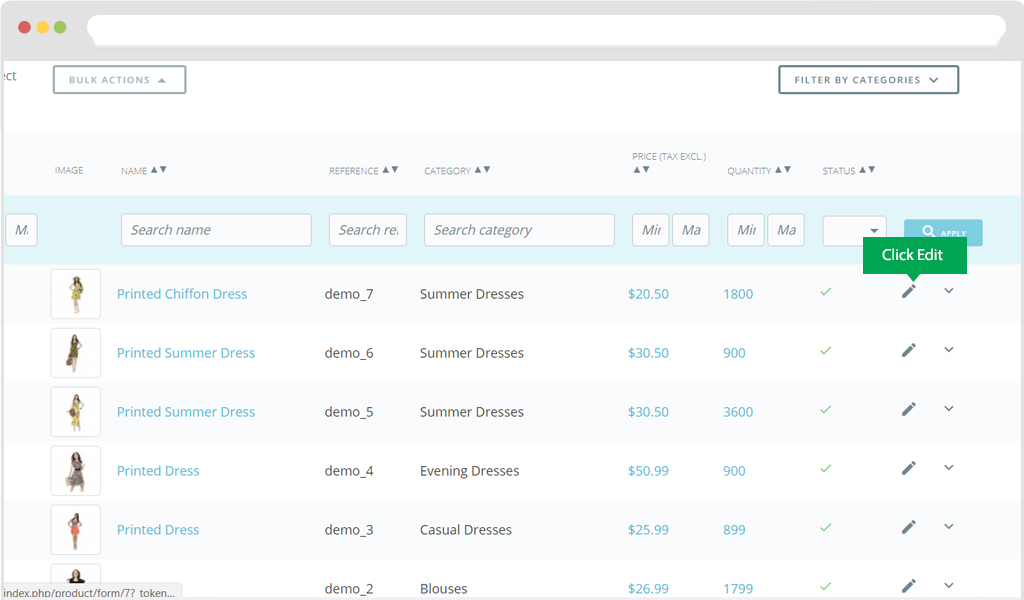The image size is (1024, 600).
Task: Disable status of demo_5 product
Action: [x=825, y=409]
